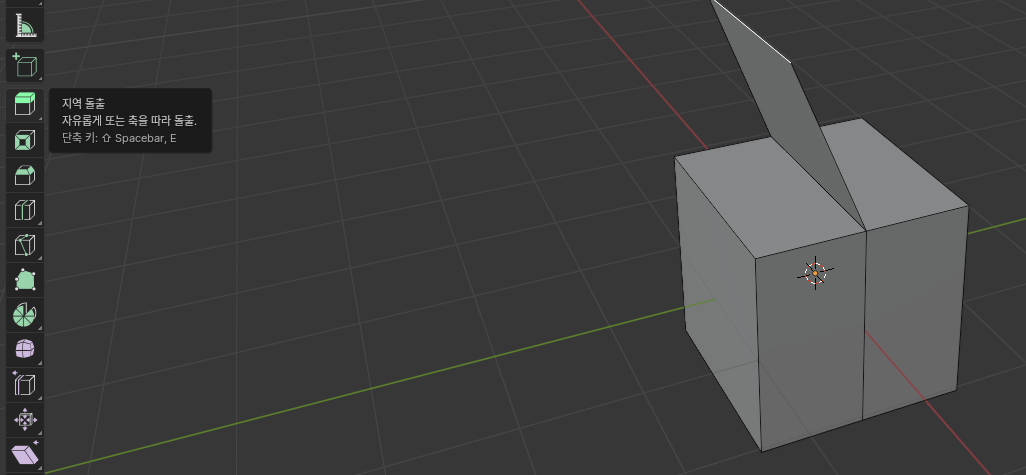Select the Knife tool

(x=25, y=245)
